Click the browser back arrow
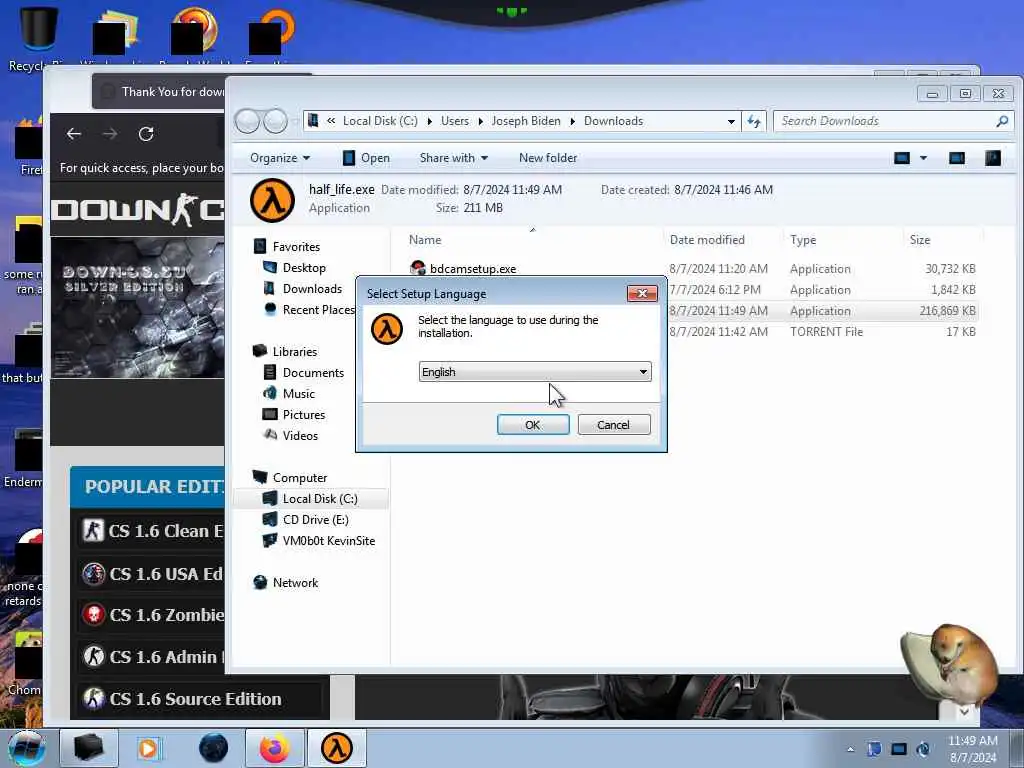Screen dimensions: 1024x768 (74, 134)
